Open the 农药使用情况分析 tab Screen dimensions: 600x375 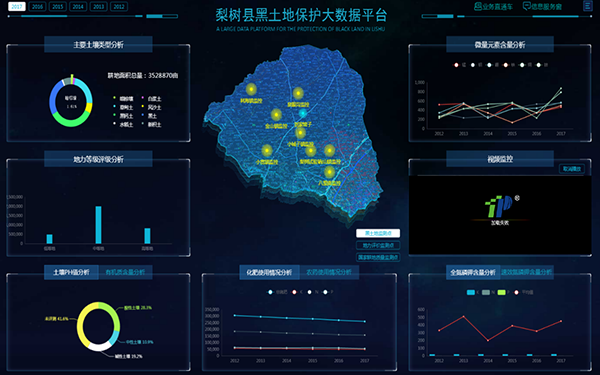click(x=329, y=272)
